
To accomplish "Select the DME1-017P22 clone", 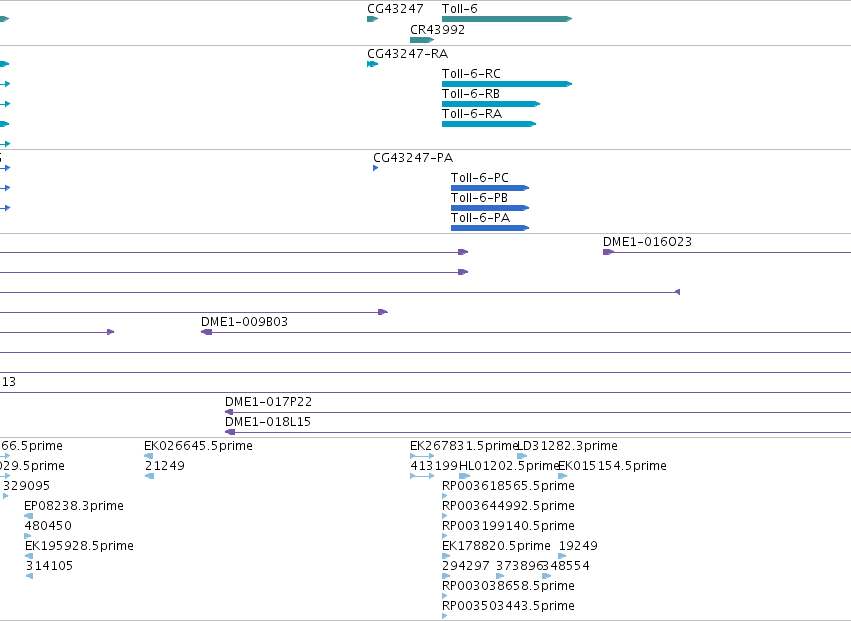I will (538, 413).
